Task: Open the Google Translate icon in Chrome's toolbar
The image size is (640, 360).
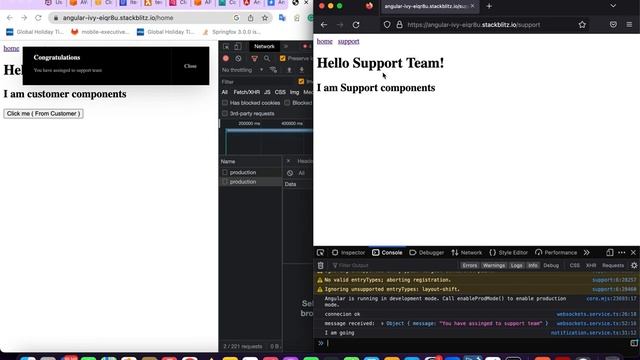Action: (x=282, y=18)
